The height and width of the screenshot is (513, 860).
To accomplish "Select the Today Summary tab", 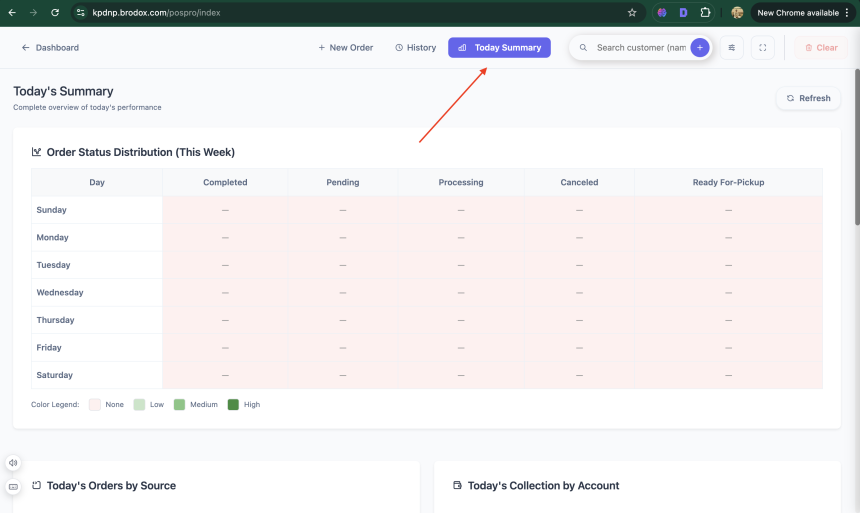I will point(499,47).
